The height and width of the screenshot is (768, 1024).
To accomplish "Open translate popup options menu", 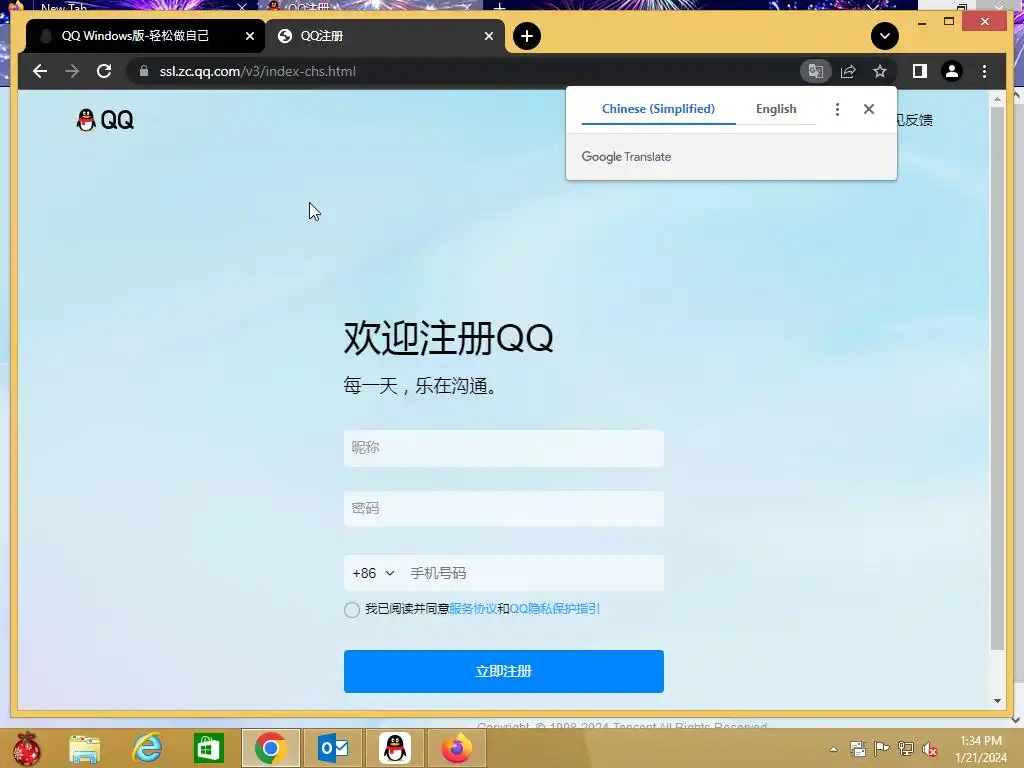I will coord(837,109).
